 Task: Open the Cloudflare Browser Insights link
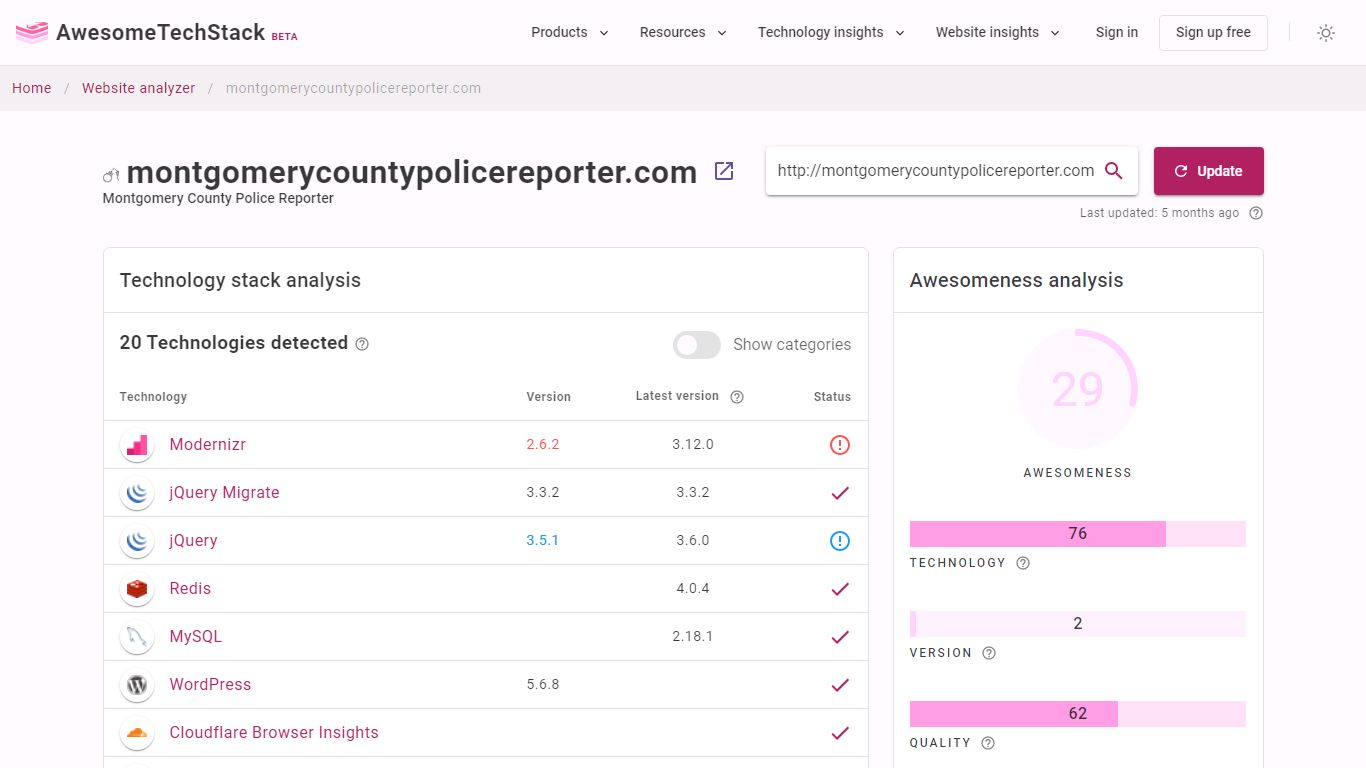(x=274, y=733)
